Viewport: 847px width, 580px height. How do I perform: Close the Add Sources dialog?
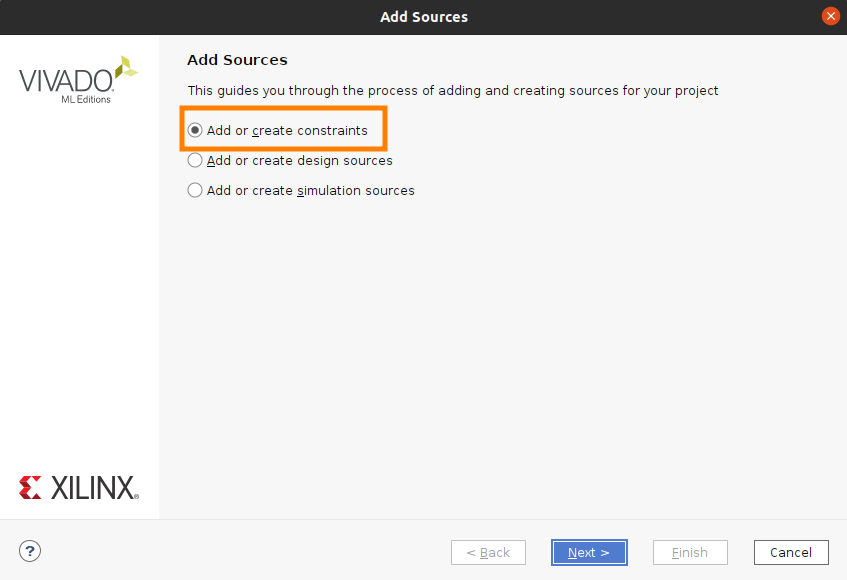tap(830, 16)
